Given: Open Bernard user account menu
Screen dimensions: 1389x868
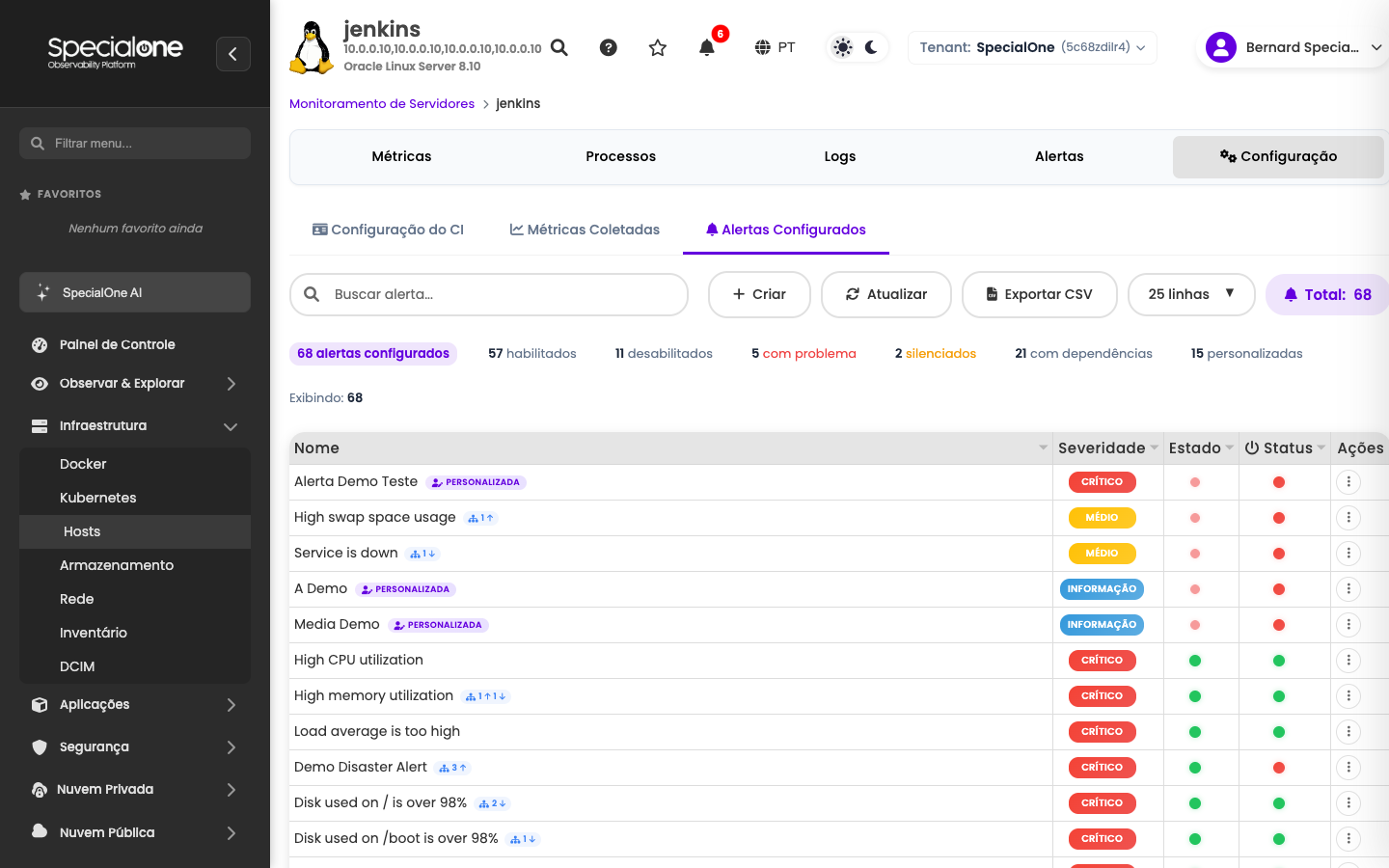Looking at the screenshot, I should click(x=1294, y=47).
